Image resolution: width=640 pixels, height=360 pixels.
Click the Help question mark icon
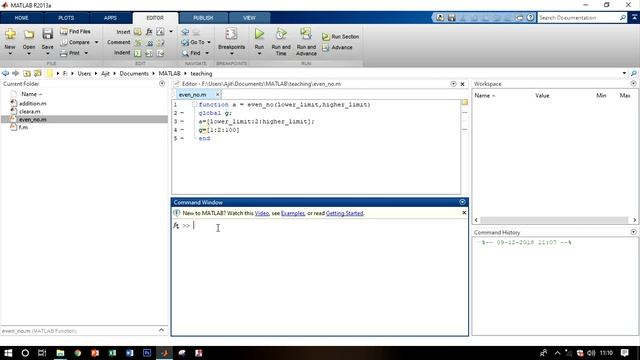(x=530, y=18)
